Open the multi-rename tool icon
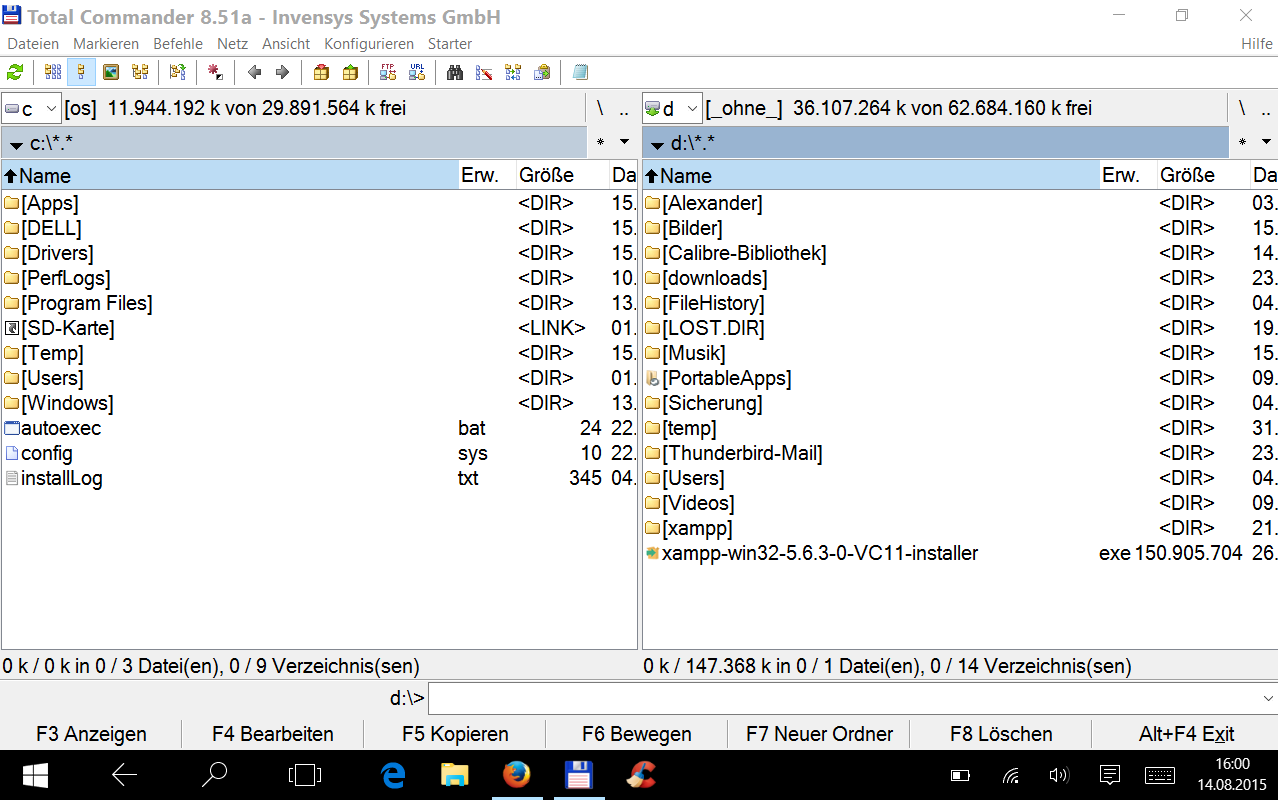 click(x=484, y=72)
